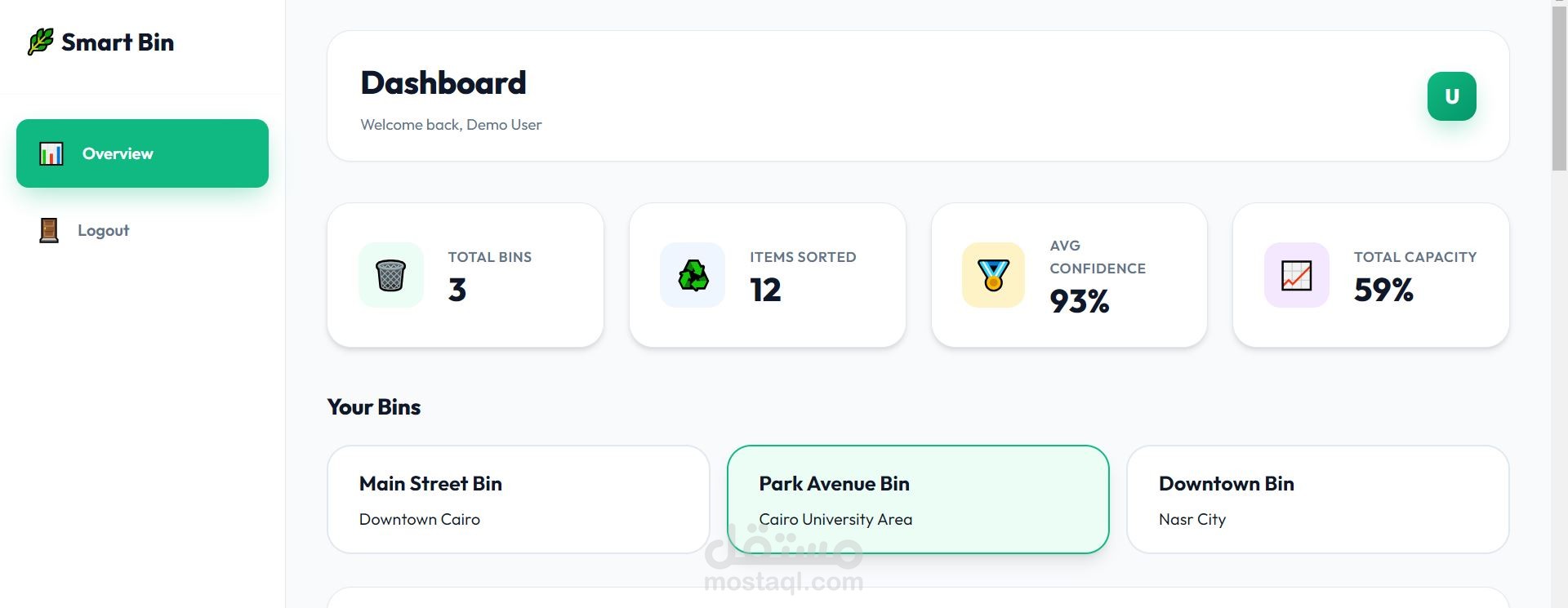1568x608 pixels.
Task: Click the Smart Bin title text
Action: coord(118,42)
